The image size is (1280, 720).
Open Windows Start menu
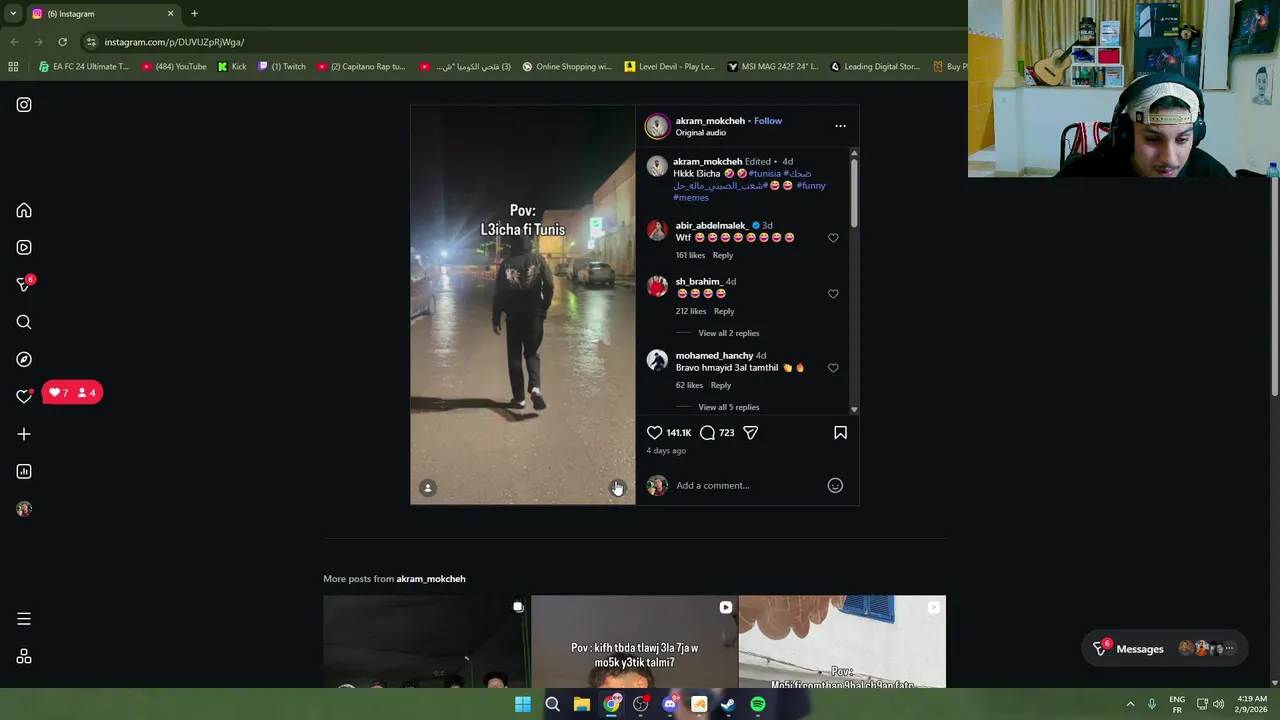point(522,704)
